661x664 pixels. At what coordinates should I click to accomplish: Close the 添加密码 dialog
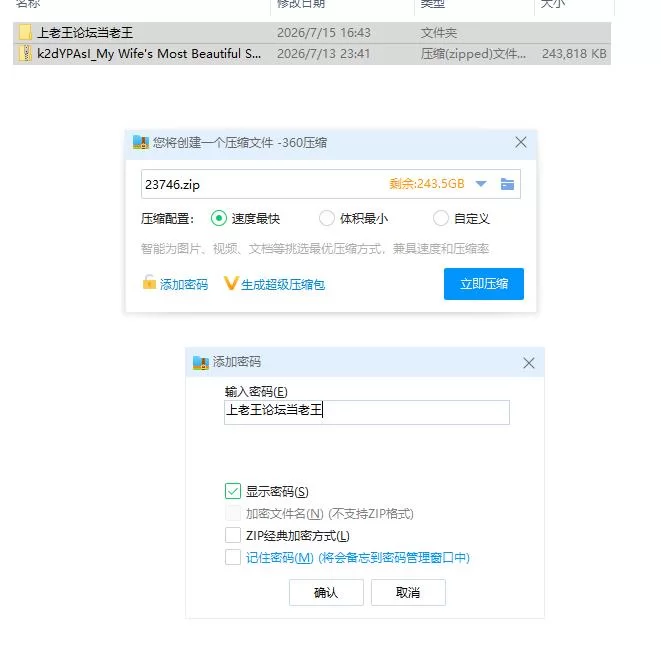[x=528, y=363]
